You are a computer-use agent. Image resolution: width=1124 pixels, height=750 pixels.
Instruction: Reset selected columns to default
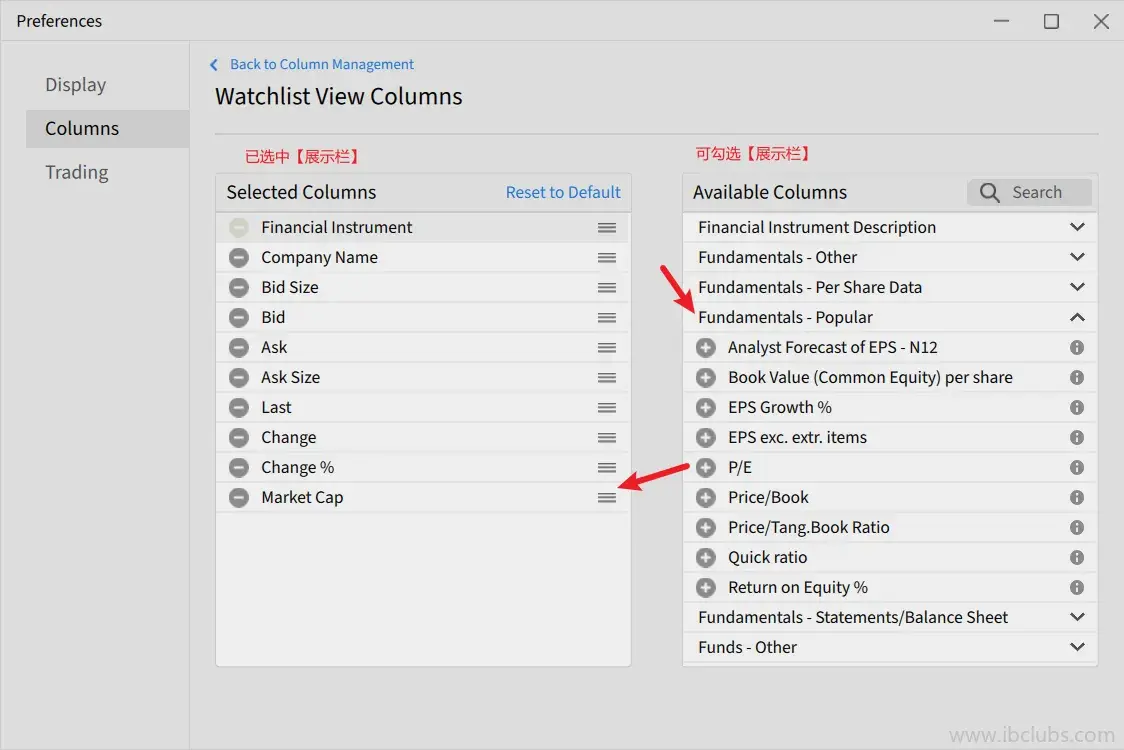point(563,192)
